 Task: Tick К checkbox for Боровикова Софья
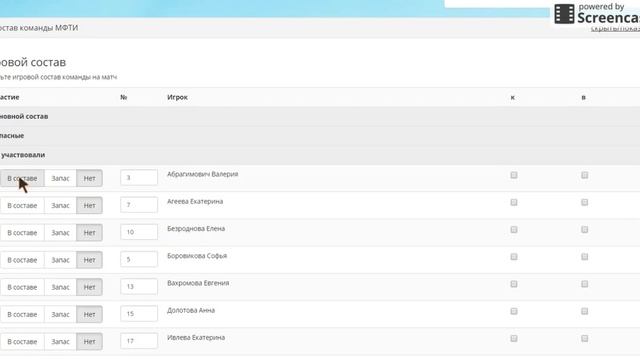(x=514, y=257)
